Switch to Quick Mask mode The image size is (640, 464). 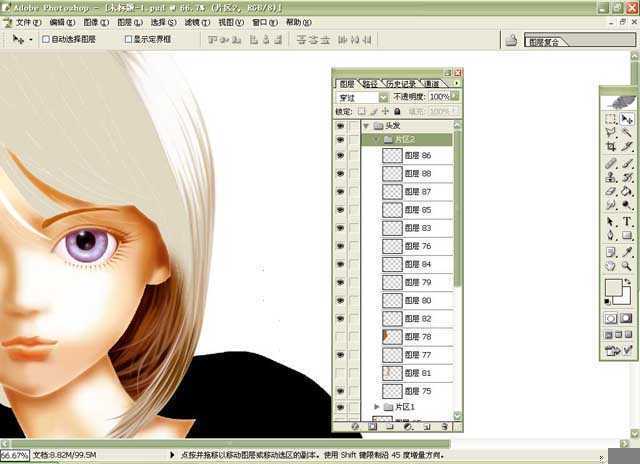[x=626, y=318]
